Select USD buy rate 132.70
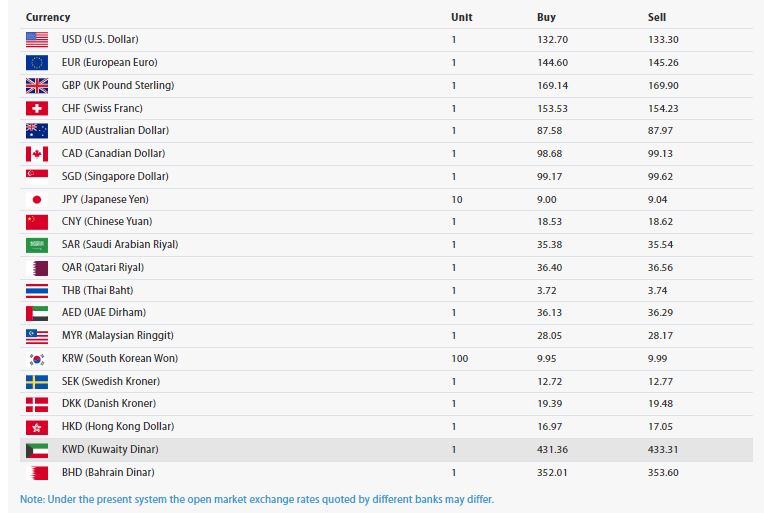Image resolution: width=764 pixels, height=513 pixels. 553,39
